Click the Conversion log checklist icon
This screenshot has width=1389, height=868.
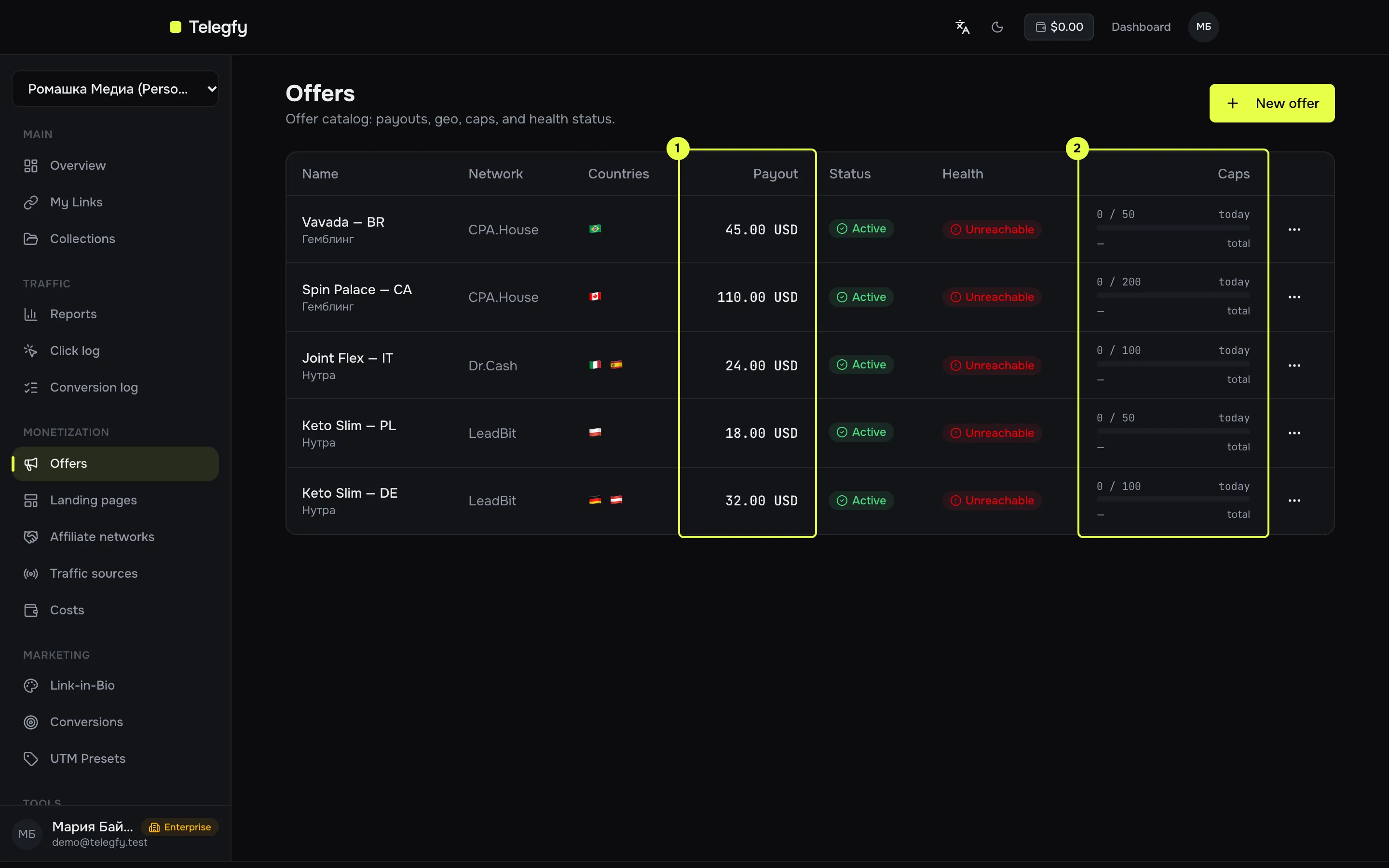tap(31, 388)
